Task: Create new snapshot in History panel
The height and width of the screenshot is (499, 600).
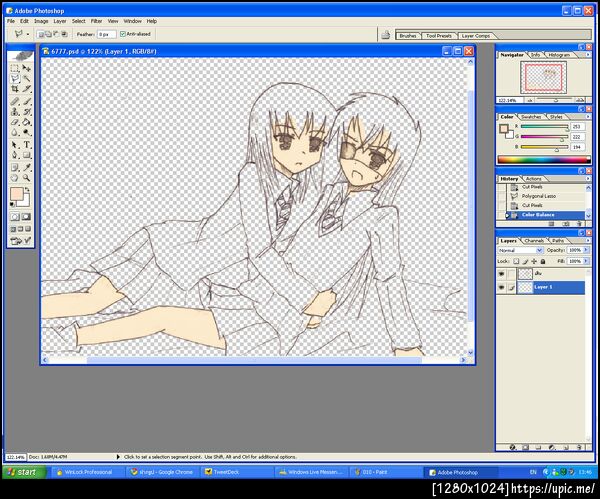Action: [566, 223]
